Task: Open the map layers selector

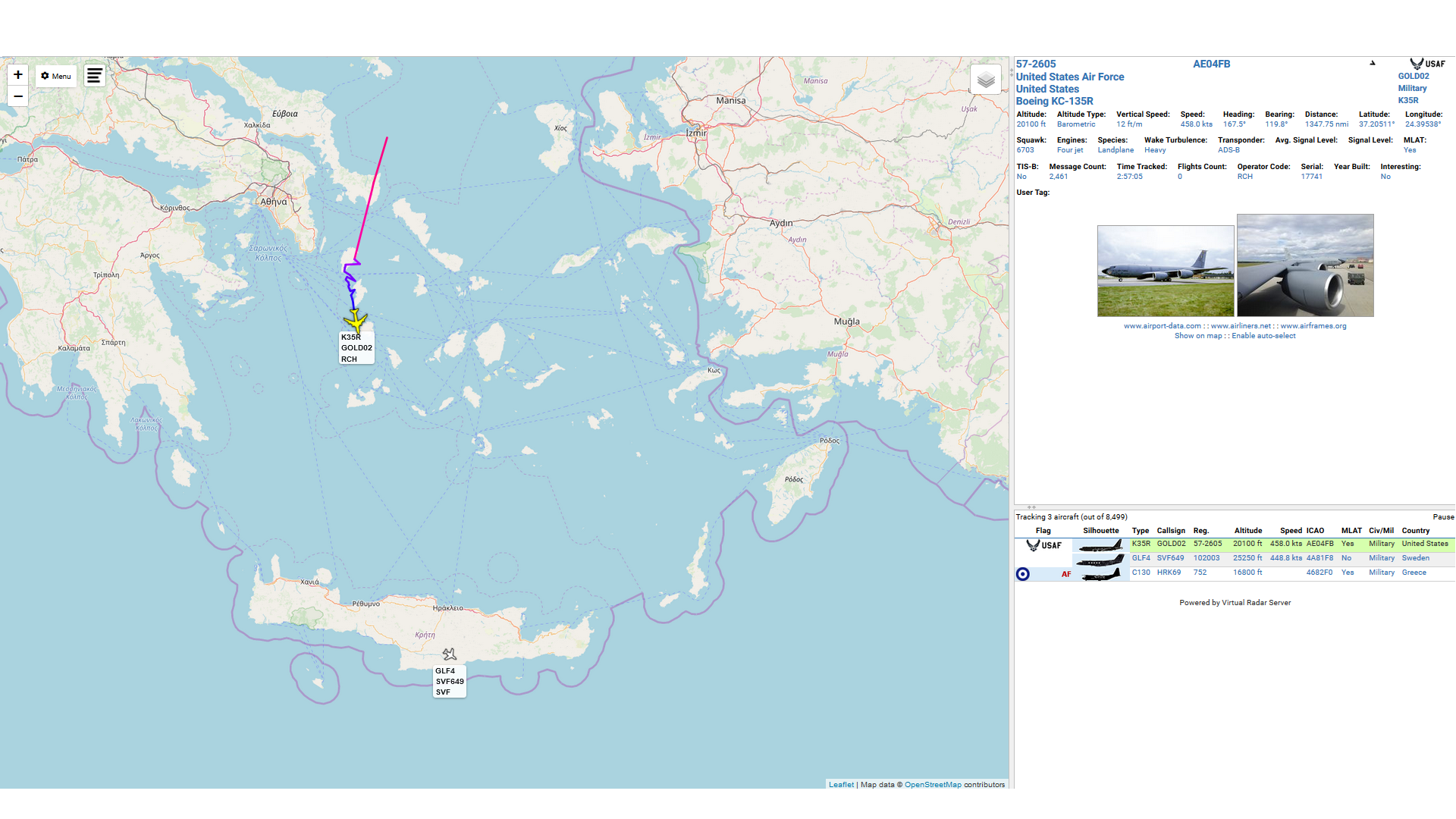Action: click(985, 80)
